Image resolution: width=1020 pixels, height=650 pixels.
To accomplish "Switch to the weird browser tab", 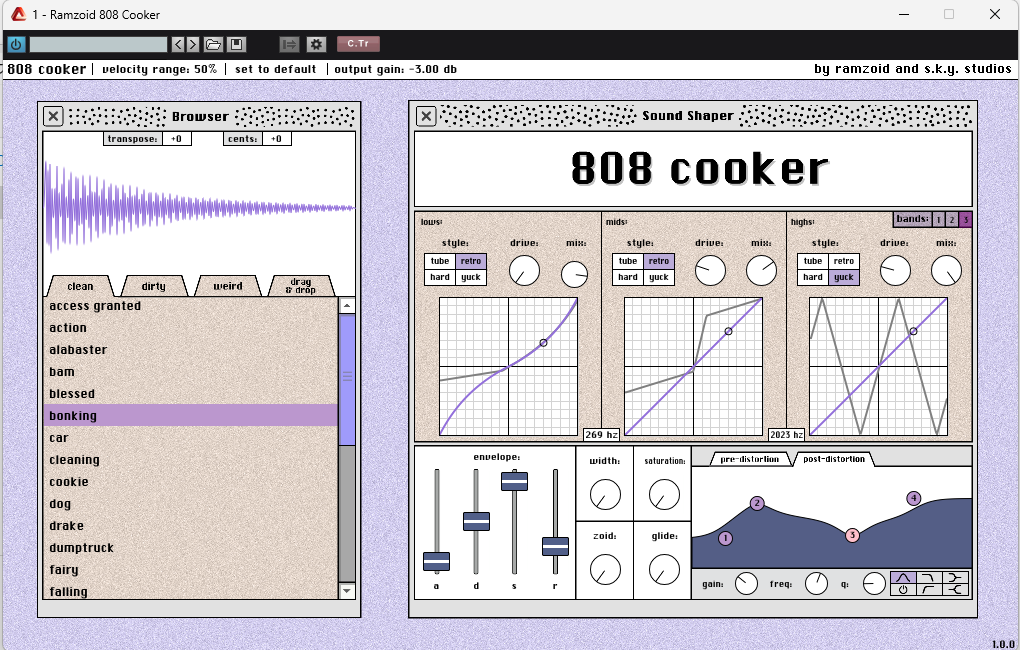I will pos(228,286).
